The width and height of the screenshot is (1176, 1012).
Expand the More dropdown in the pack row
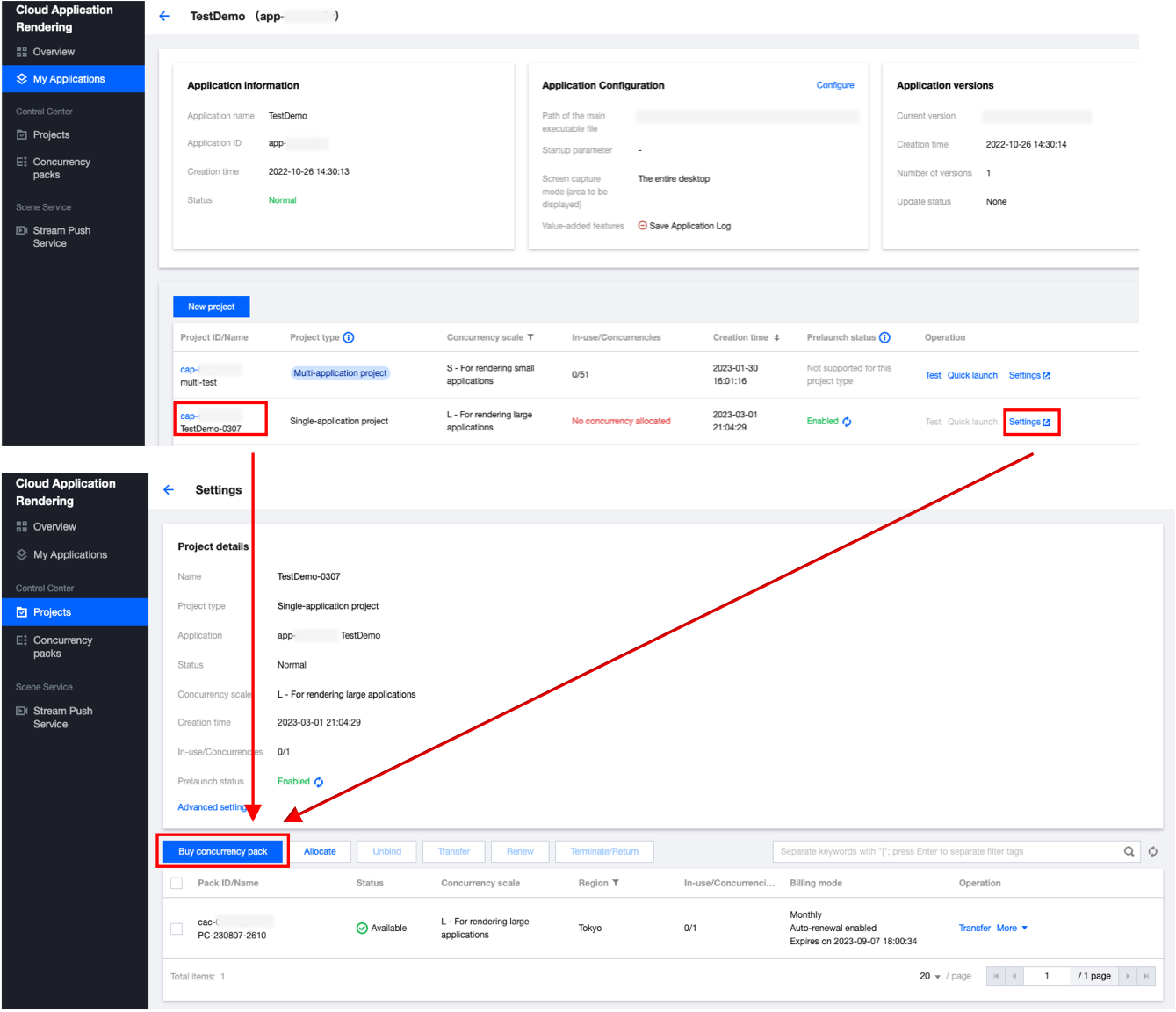(x=1012, y=929)
